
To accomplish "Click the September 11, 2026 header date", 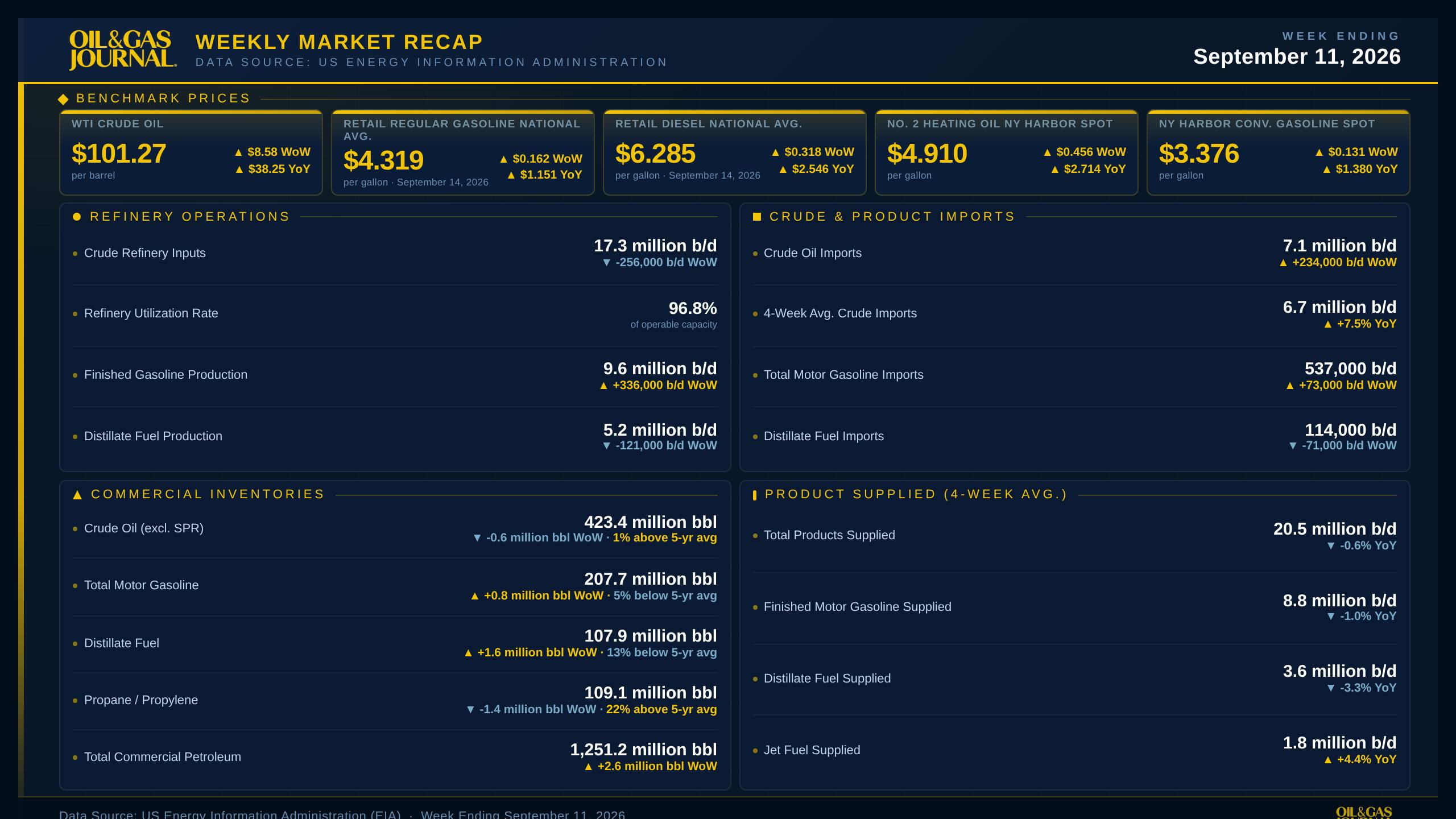I will 1297,57.
